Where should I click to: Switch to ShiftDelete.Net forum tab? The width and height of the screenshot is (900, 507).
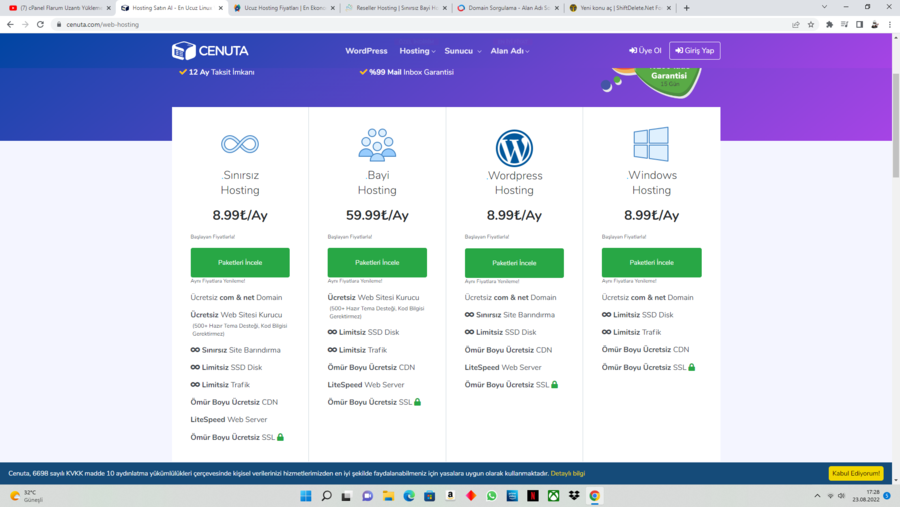pyautogui.click(x=619, y=8)
